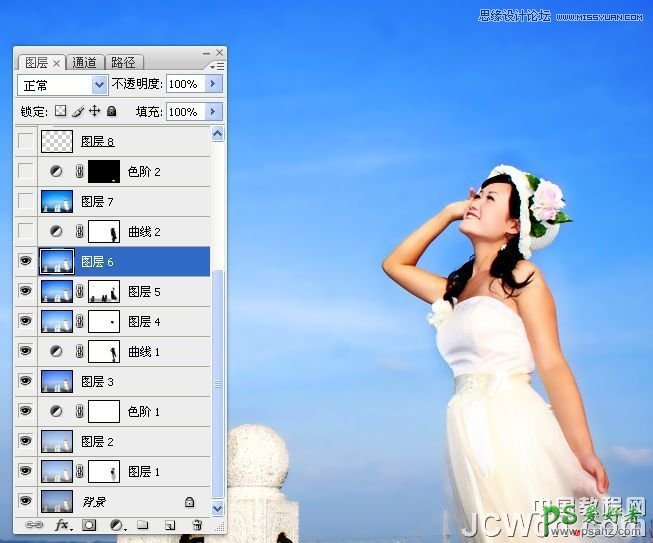The image size is (653, 543).
Task: Switch to the 通道 tab
Action: point(85,62)
